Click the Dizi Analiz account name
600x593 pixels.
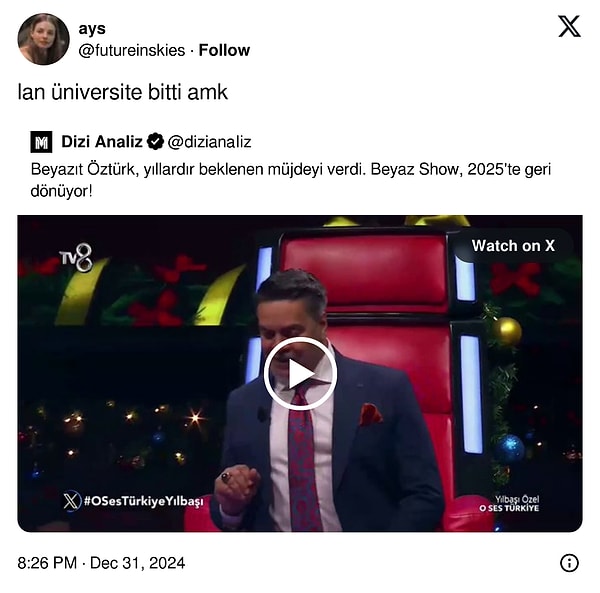[x=102, y=142]
